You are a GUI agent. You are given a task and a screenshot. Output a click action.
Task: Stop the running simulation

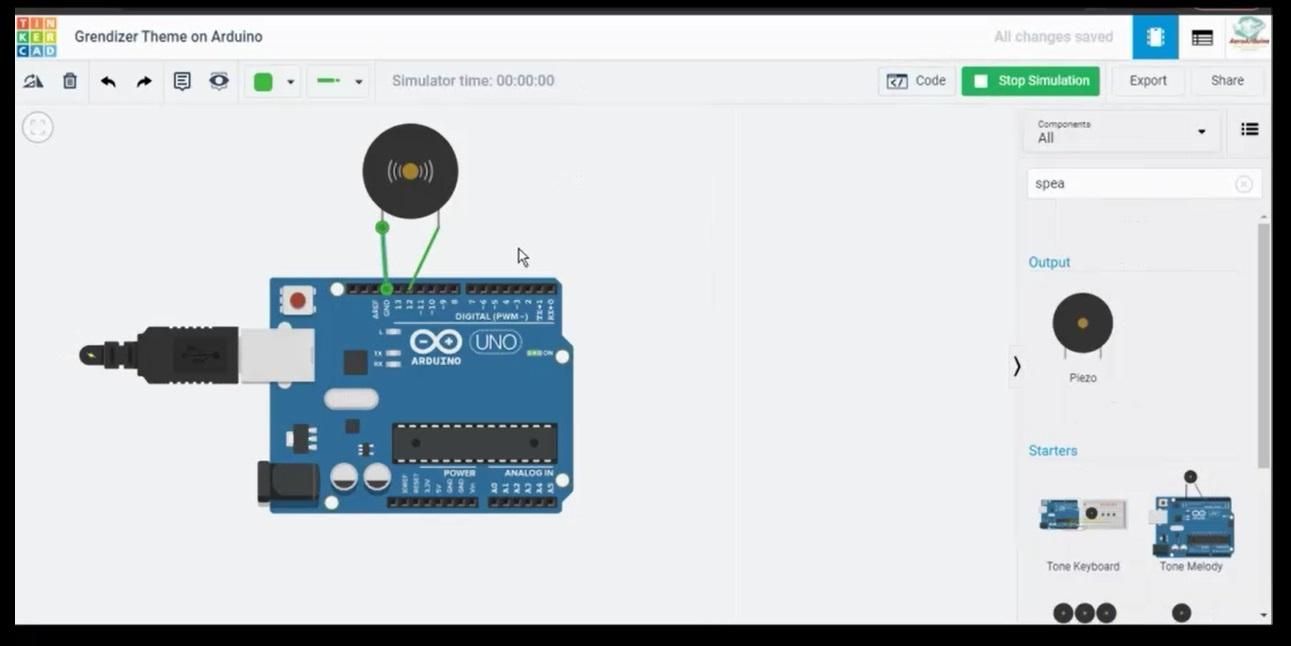[x=1030, y=81]
